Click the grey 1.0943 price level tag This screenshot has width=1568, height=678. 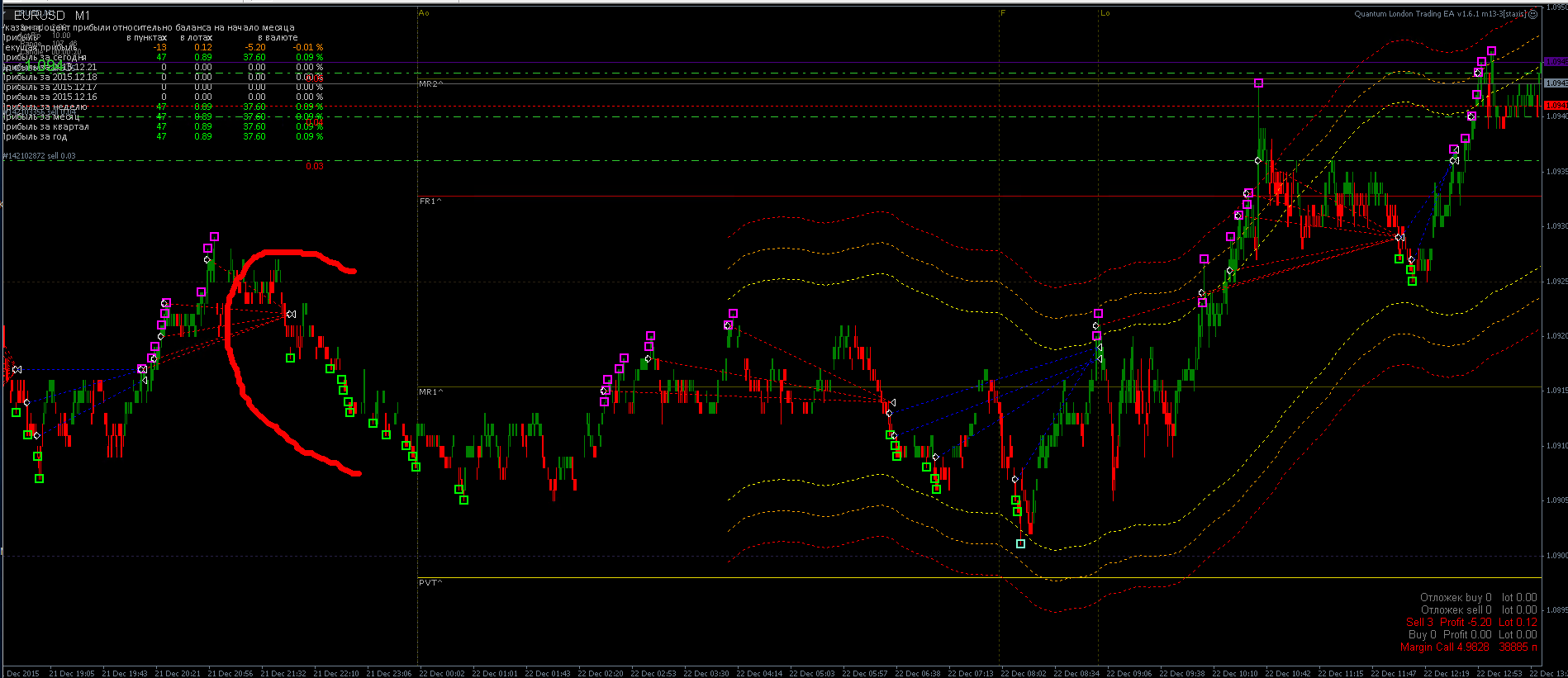click(x=1556, y=83)
